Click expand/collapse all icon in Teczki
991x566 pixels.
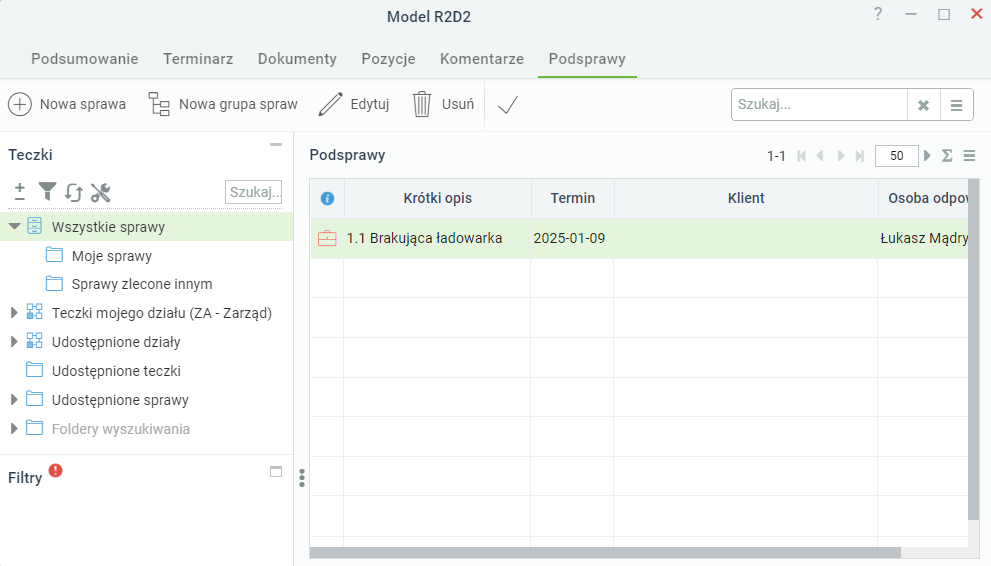pyautogui.click(x=20, y=191)
